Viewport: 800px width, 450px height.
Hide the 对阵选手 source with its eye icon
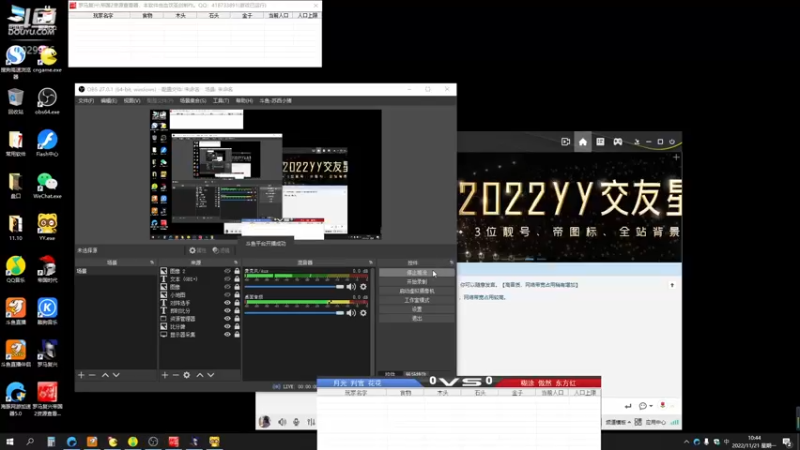click(x=227, y=303)
